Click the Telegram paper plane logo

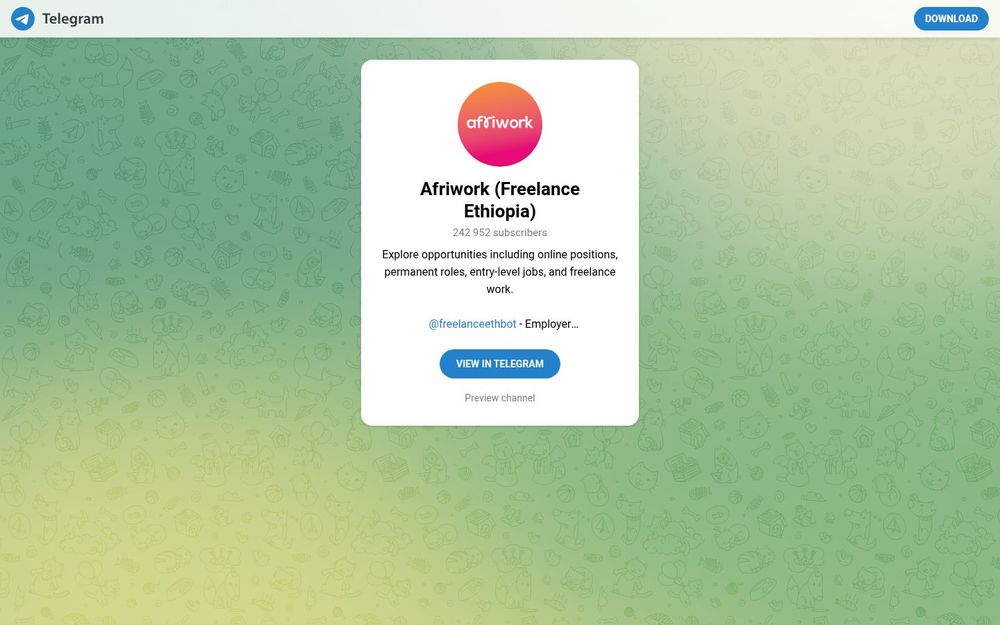[23, 18]
